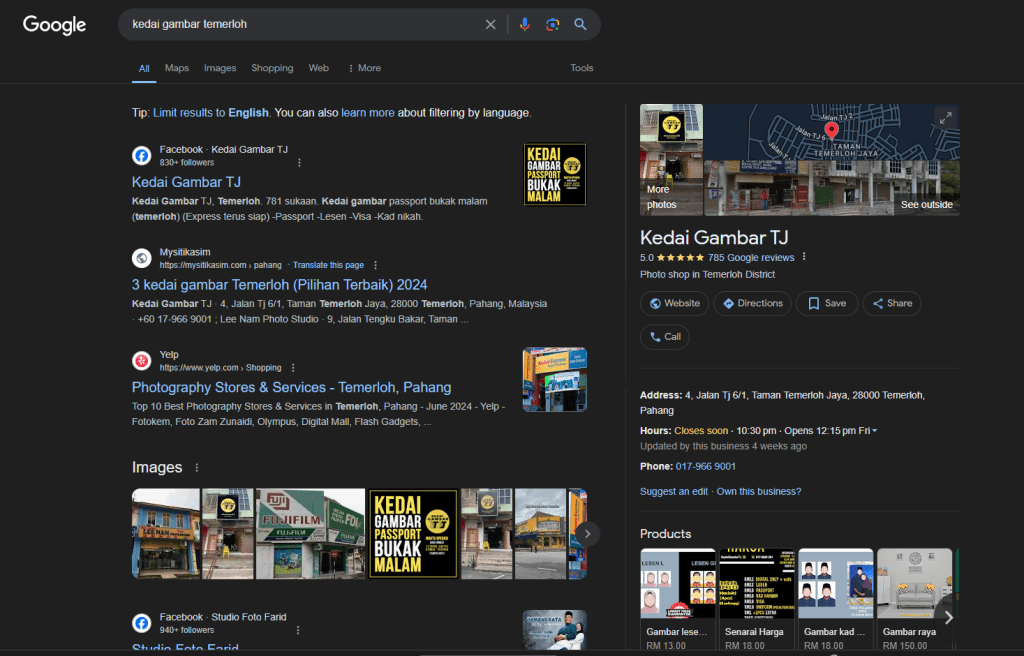Show next products in carousel
This screenshot has height=656, width=1024.
(x=948, y=617)
